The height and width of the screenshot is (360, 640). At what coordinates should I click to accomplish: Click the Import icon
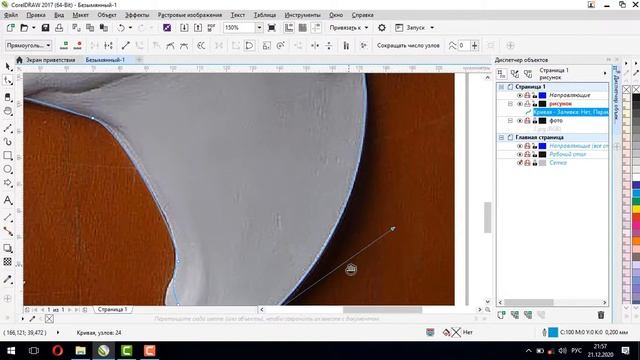coord(184,28)
